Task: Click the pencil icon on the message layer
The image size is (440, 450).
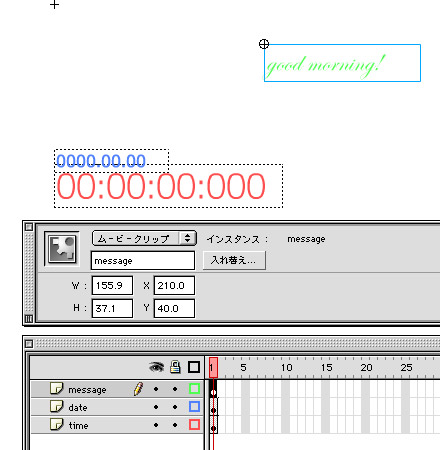Action: click(x=138, y=389)
